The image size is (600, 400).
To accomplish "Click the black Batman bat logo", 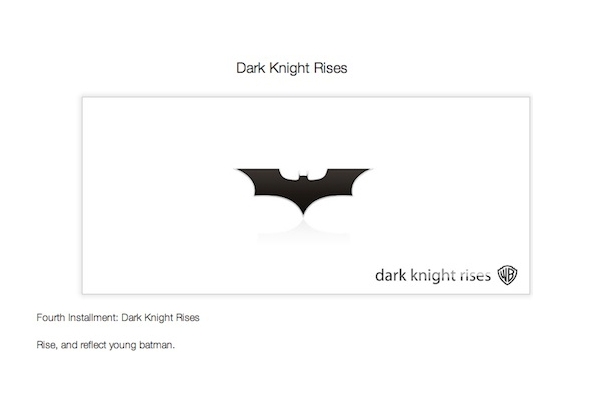I will 303,190.
